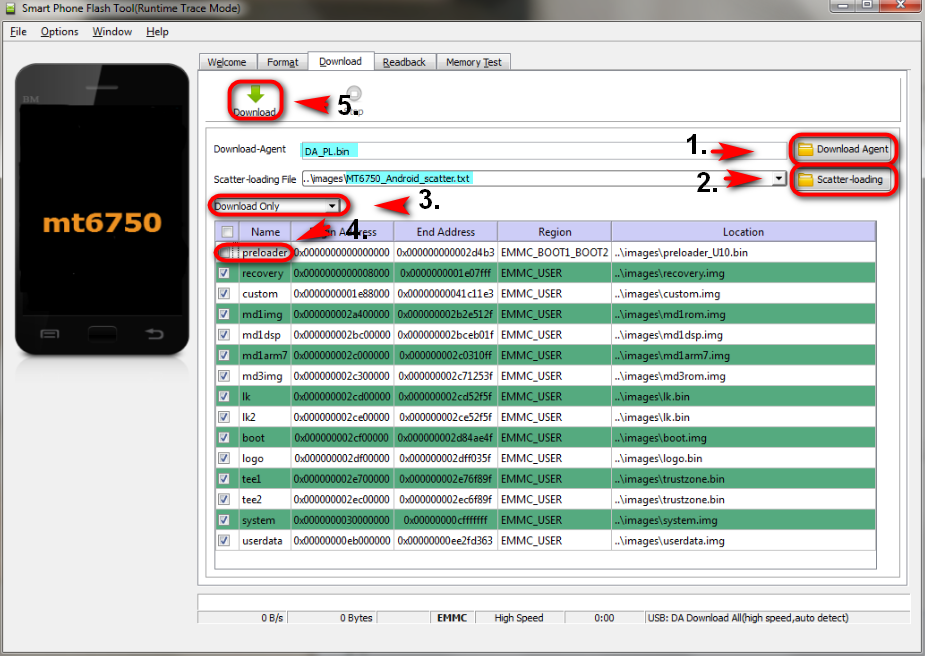Click the Download-Agent DA_PL.bin path field
This screenshot has height=656, width=925.
[540, 150]
